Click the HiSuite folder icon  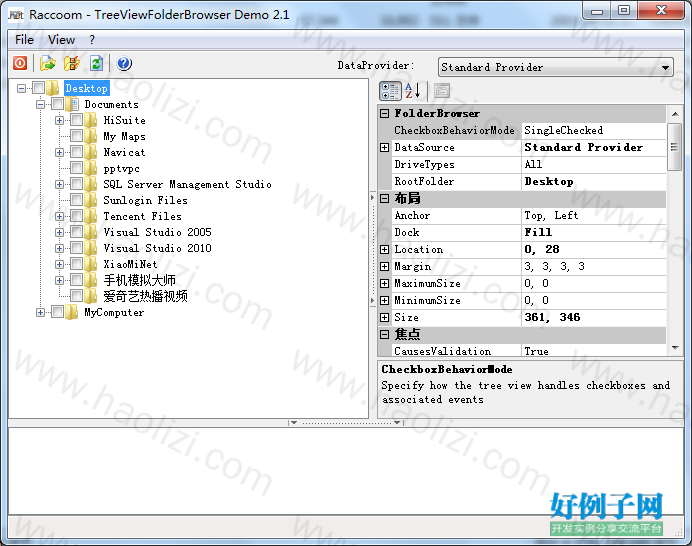pos(90,120)
